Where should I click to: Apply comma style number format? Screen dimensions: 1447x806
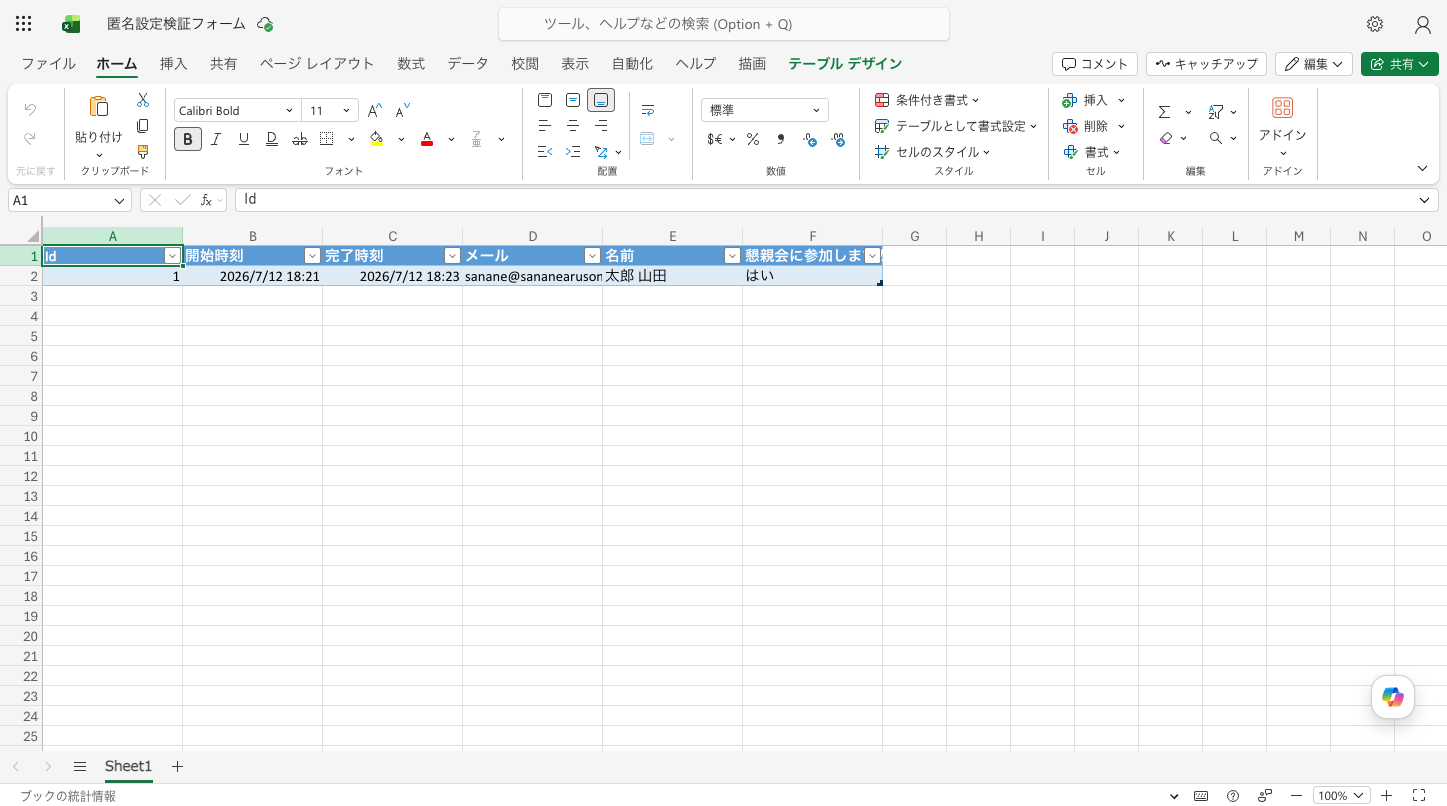click(781, 139)
